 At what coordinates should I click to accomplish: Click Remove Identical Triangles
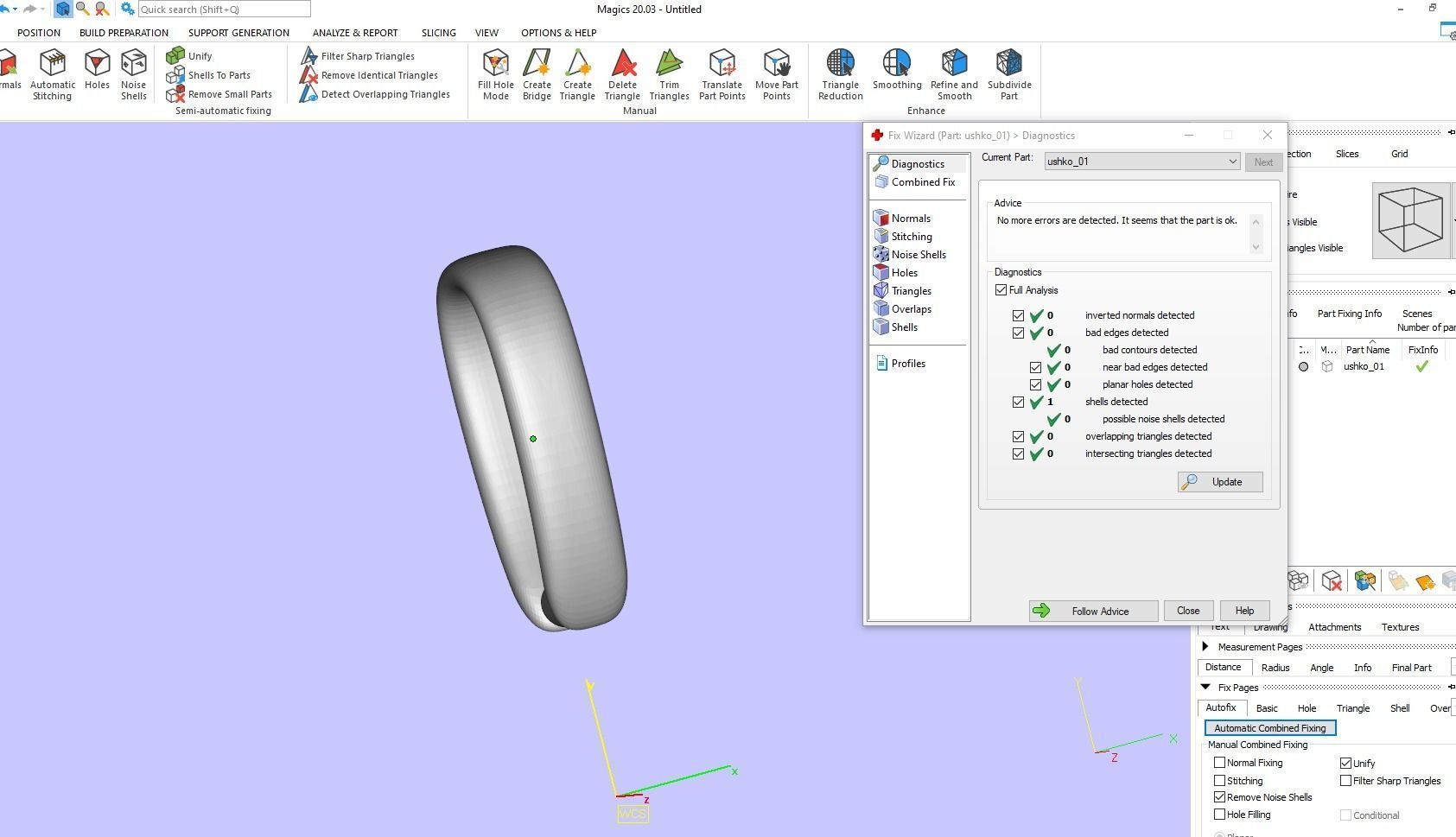coord(369,75)
